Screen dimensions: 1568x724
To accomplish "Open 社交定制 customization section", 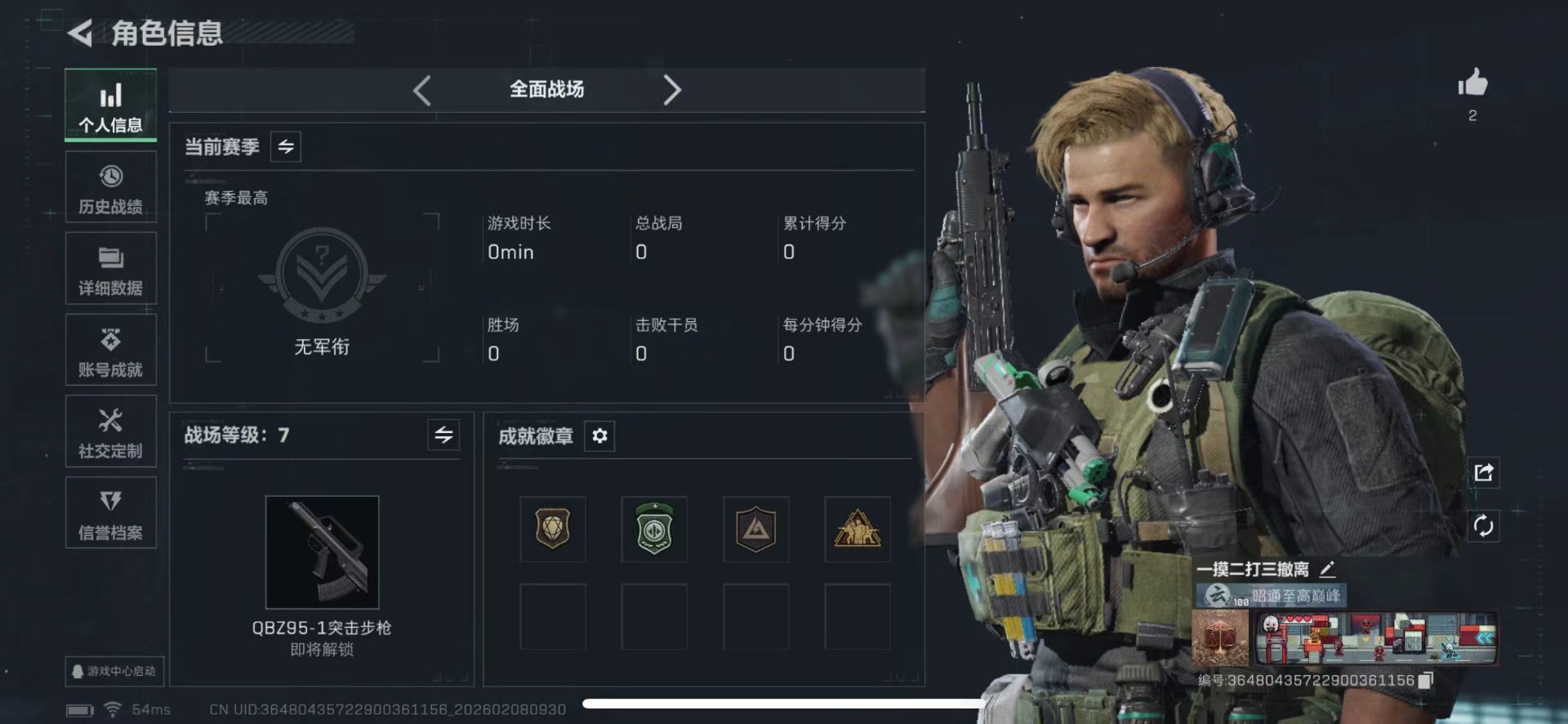I will click(x=110, y=431).
